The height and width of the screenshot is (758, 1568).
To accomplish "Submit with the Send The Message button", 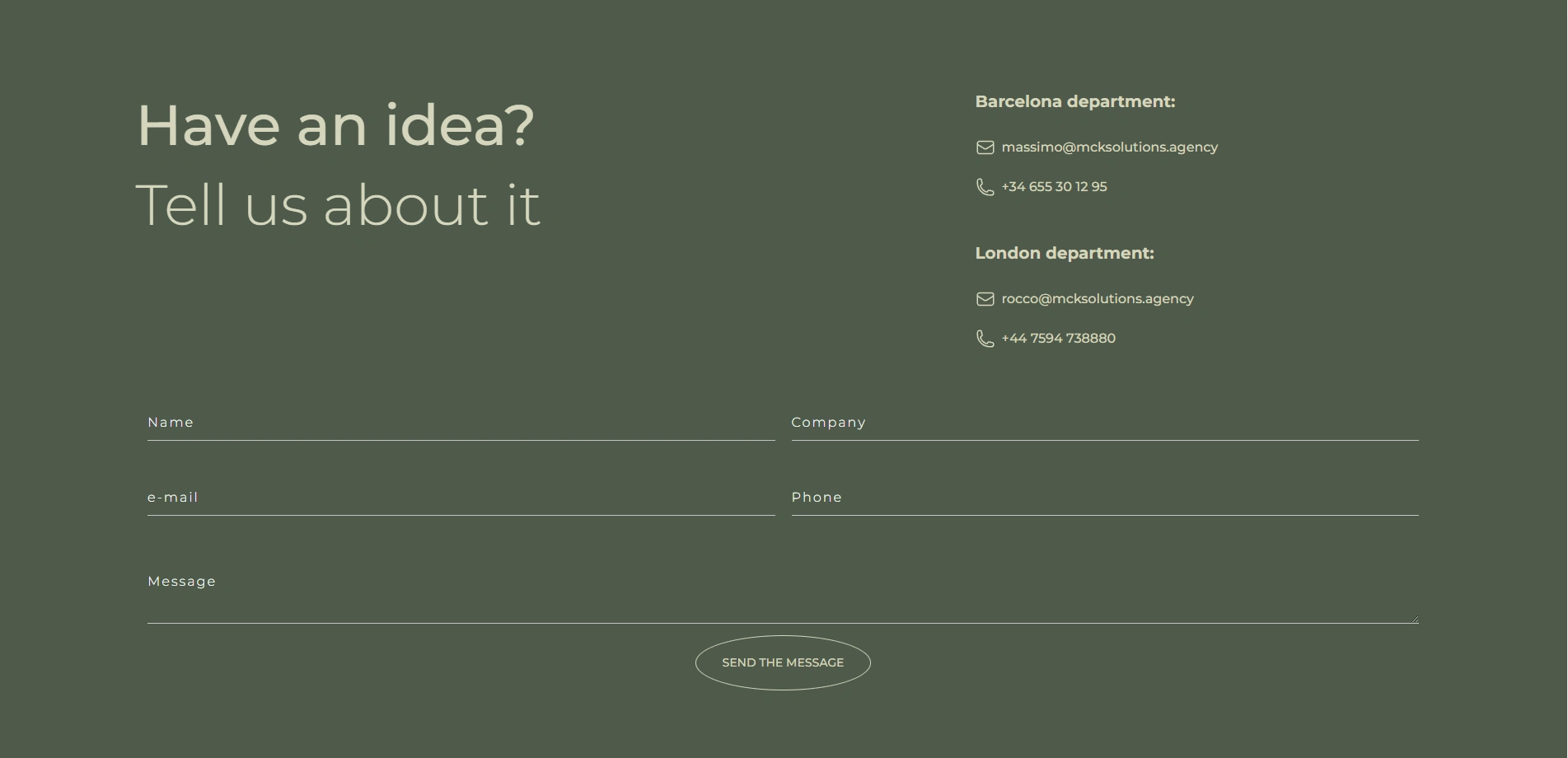I will point(783,663).
